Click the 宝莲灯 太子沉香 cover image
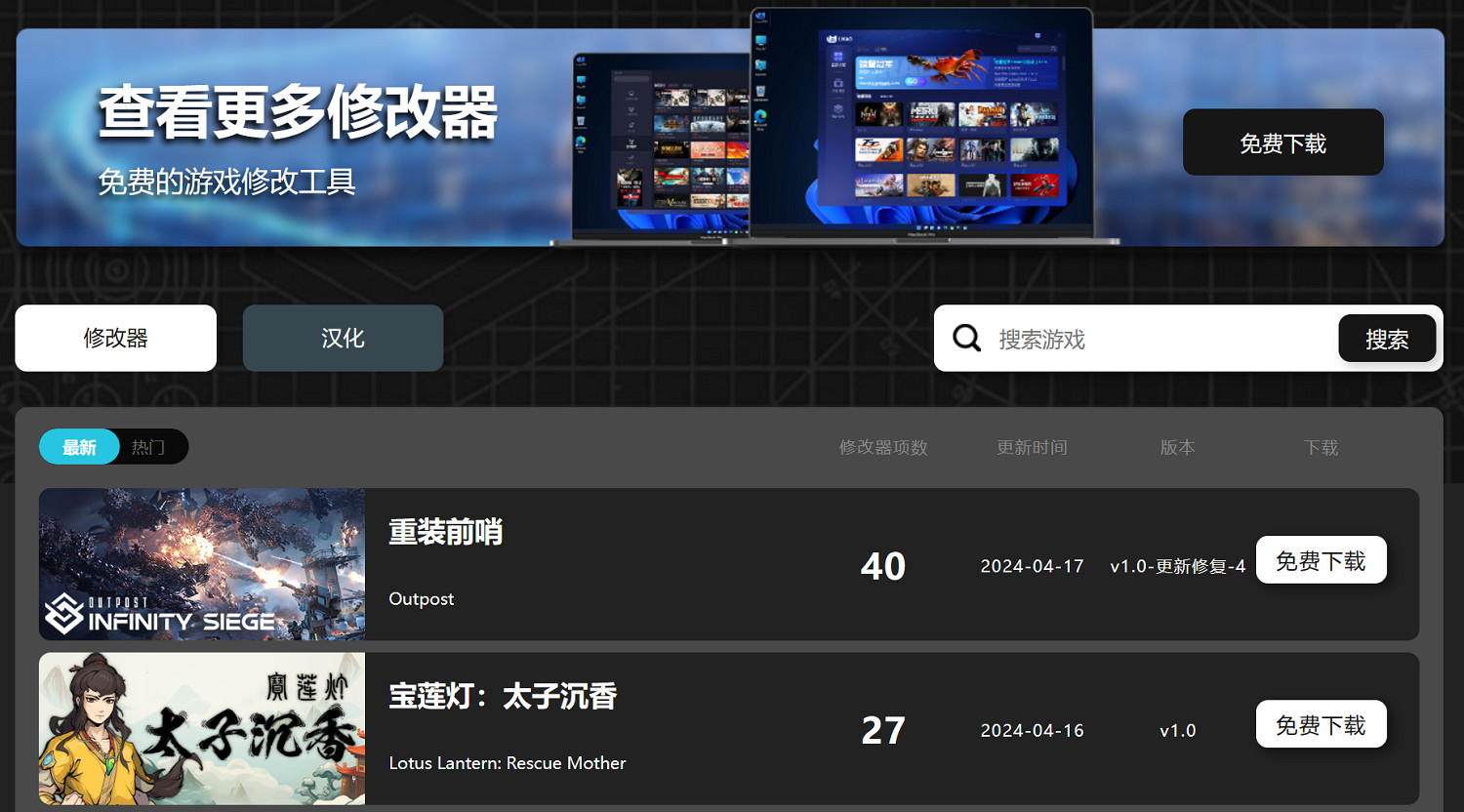 pyautogui.click(x=201, y=728)
